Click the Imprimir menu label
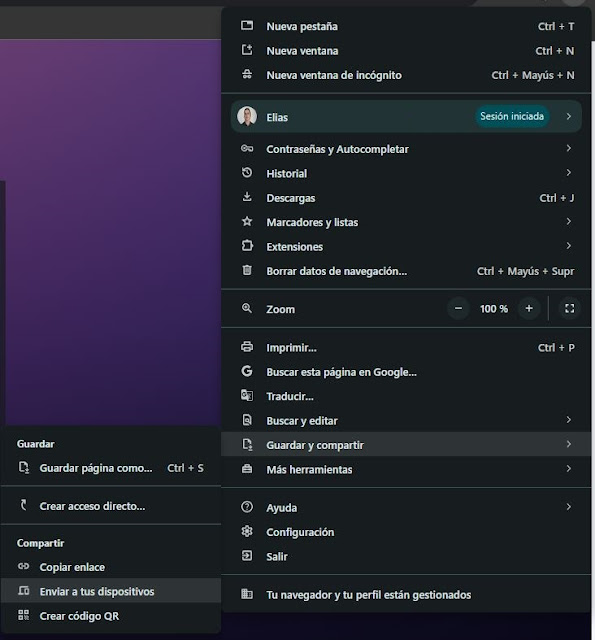Screen dimensions: 595x640 (x=291, y=347)
